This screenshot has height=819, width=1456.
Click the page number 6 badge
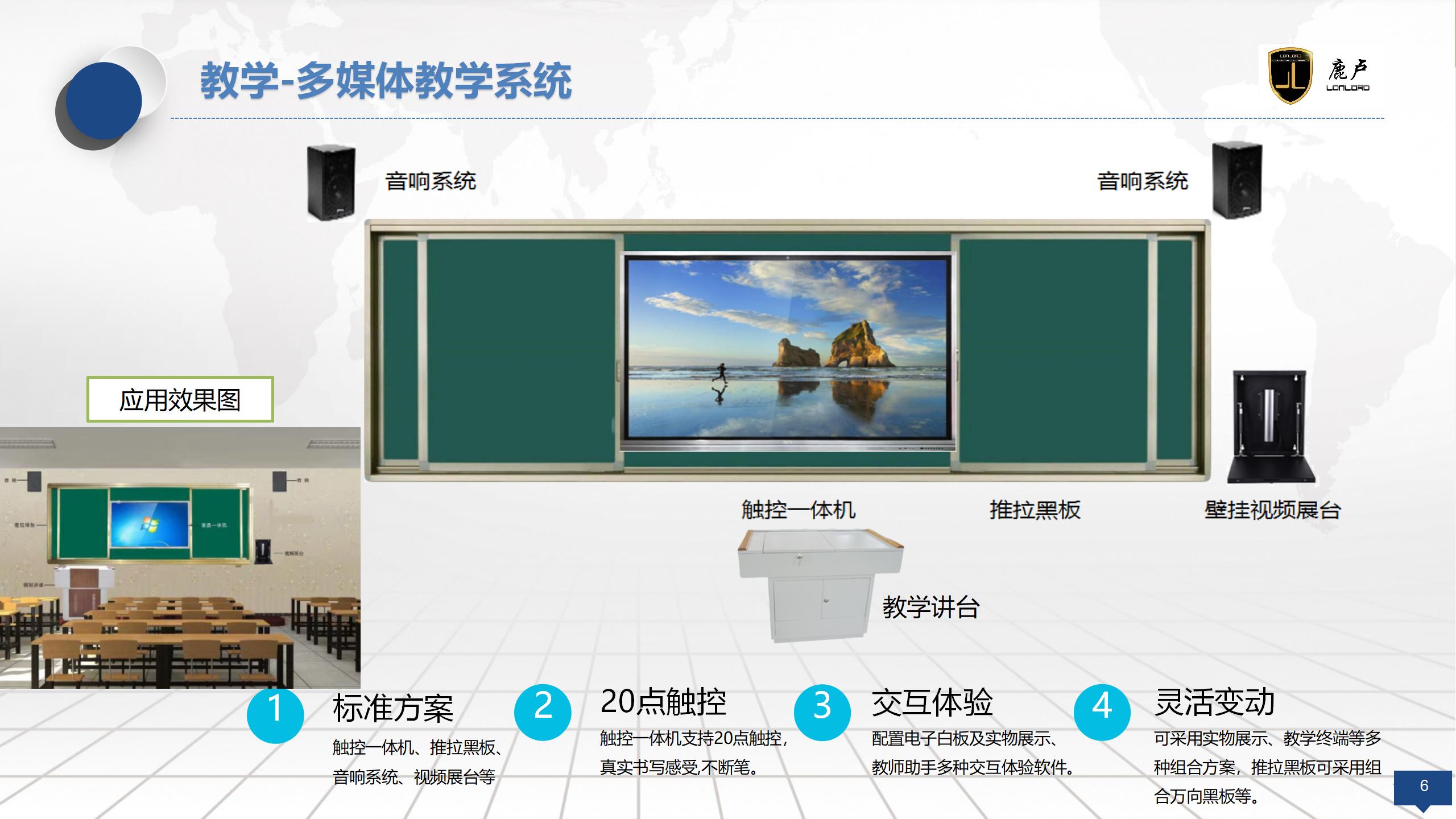[x=1424, y=787]
